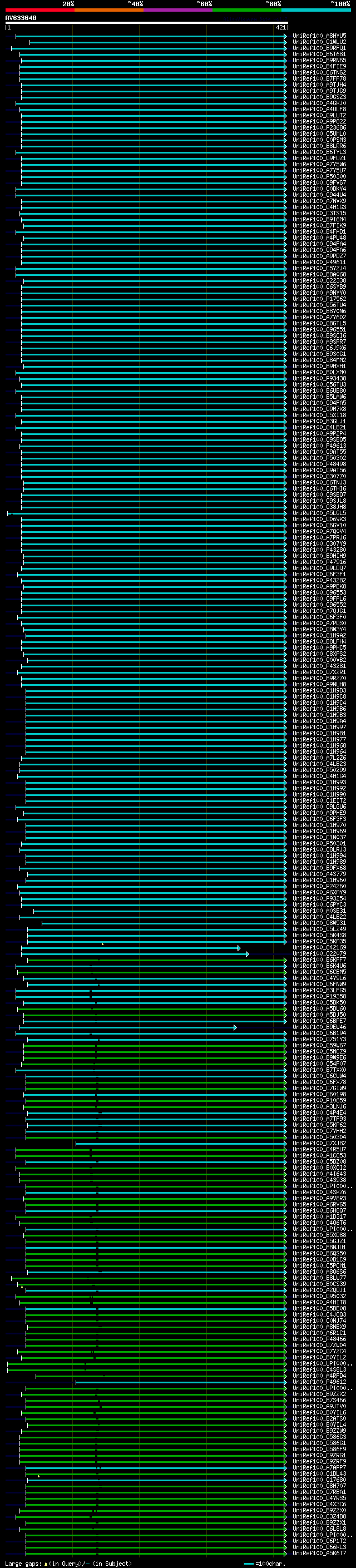This screenshot has height=1568, width=356.
Task: Select the hit UniRef100_Q0DKY4
Action: 319,189
